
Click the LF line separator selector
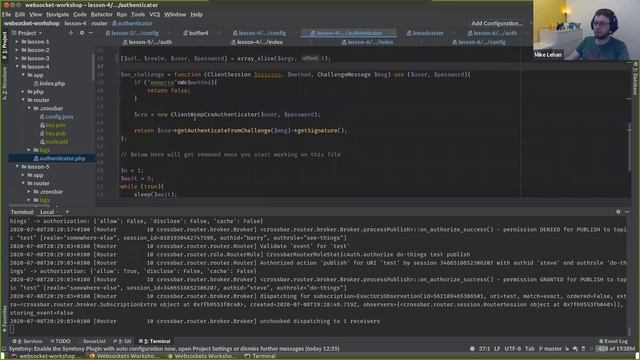click(x=497, y=349)
